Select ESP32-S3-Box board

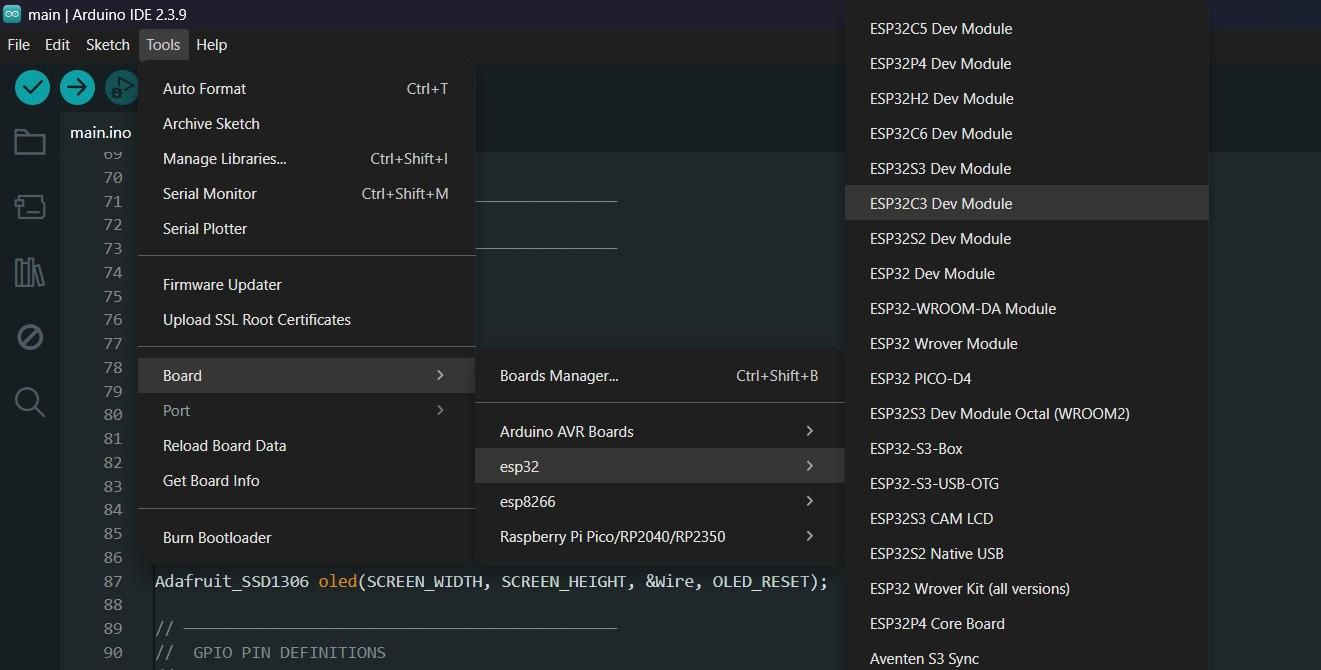(x=1027, y=449)
